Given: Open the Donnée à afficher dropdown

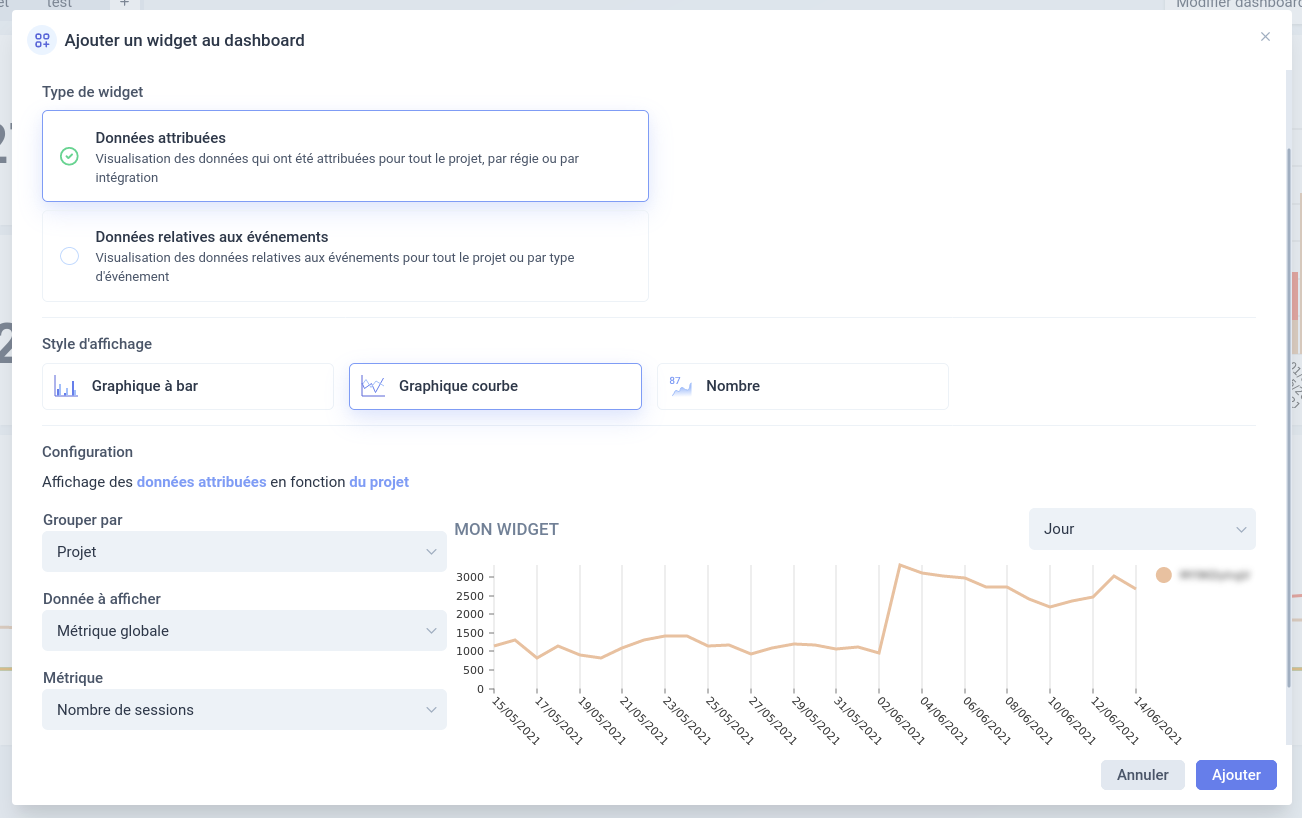Looking at the screenshot, I should click(x=244, y=631).
